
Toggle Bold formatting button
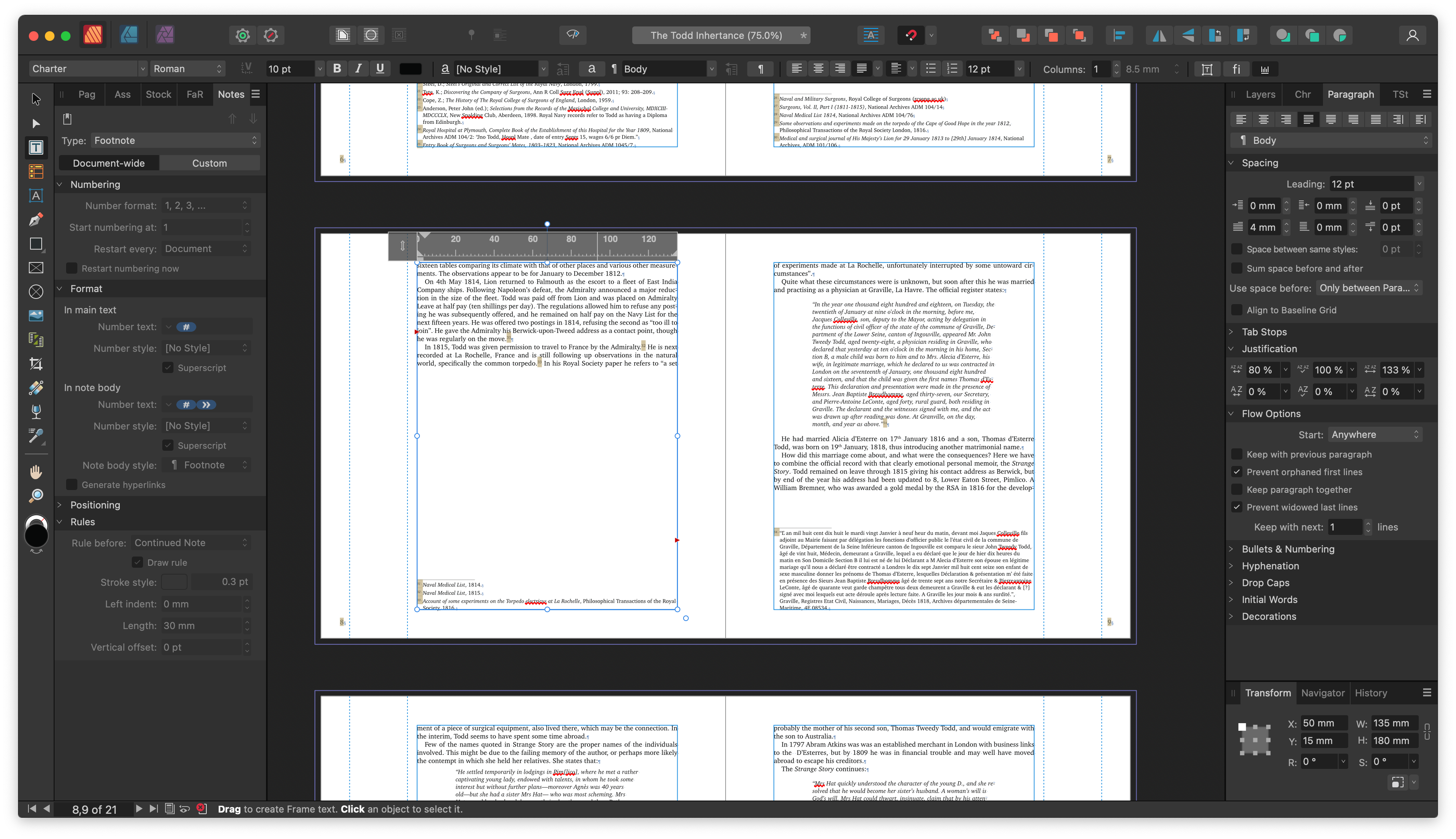(x=337, y=69)
